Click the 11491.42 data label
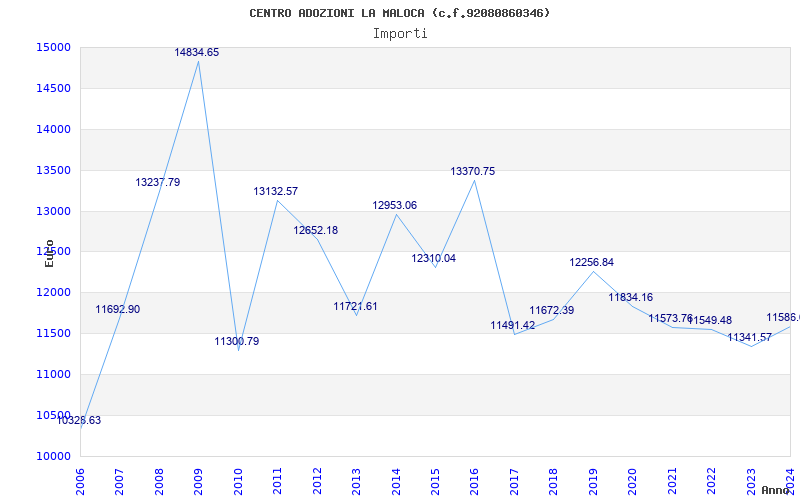This screenshot has height=500, width=800. tap(513, 325)
